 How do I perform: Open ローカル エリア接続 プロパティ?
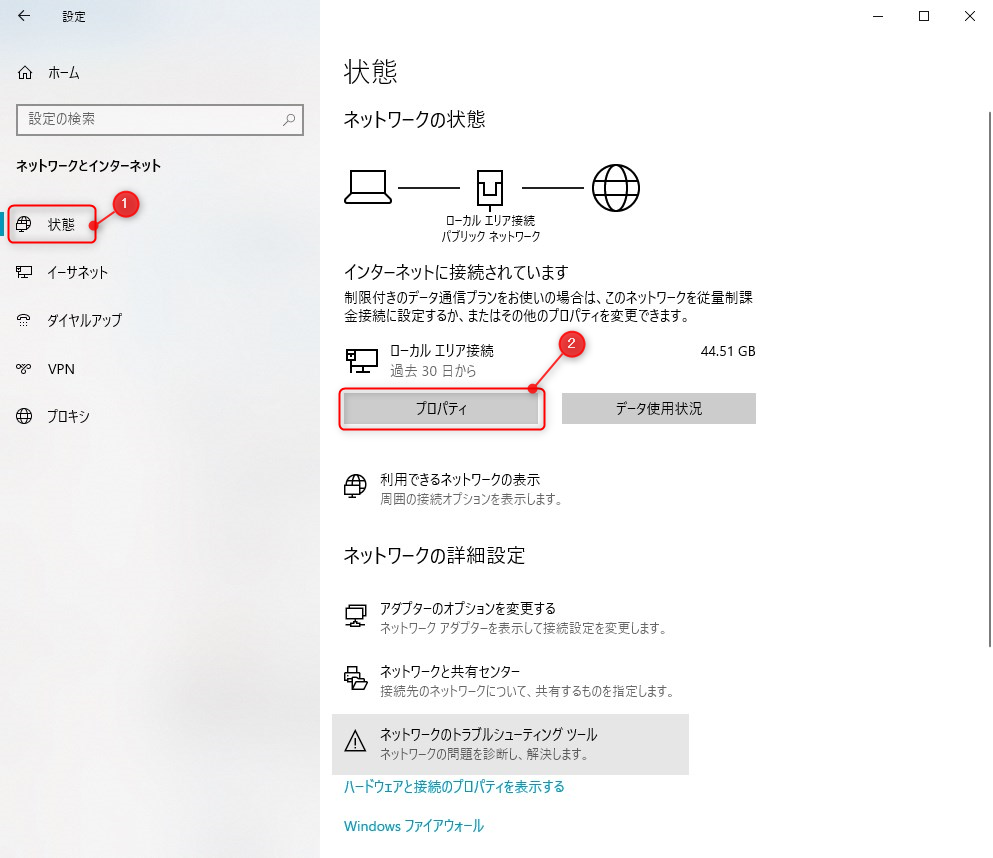click(x=442, y=409)
